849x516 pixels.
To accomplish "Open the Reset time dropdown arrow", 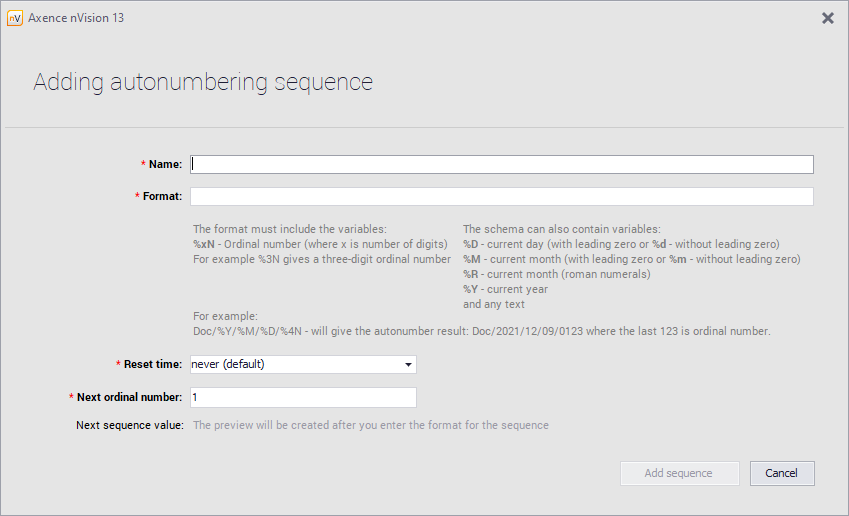I will [x=408, y=365].
